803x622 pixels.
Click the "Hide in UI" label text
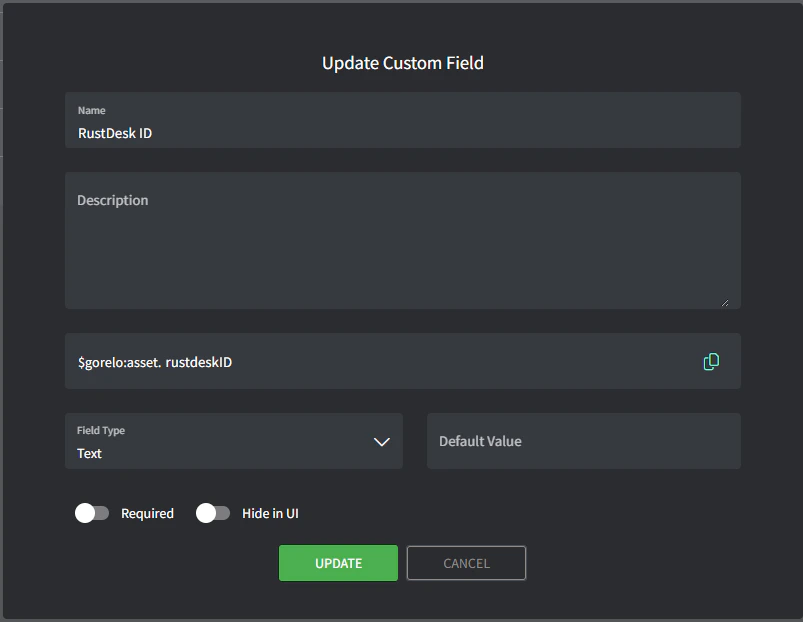tap(270, 513)
